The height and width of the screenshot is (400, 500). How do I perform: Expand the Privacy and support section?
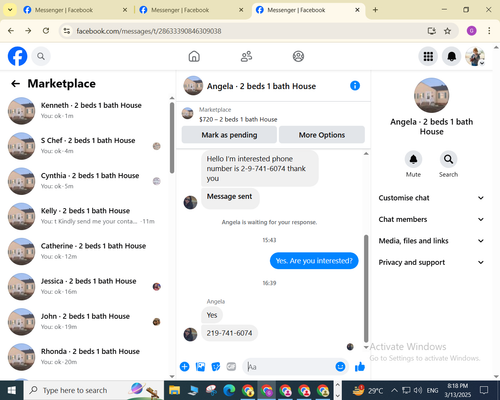[431, 262]
